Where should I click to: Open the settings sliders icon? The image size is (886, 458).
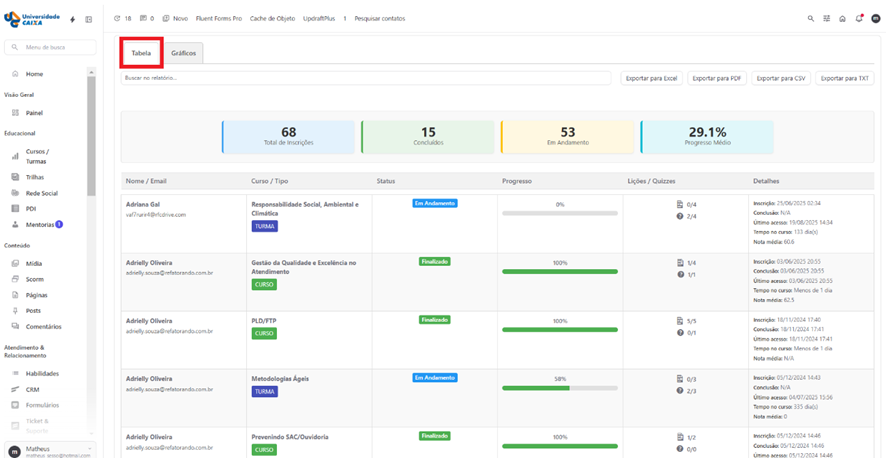click(827, 18)
